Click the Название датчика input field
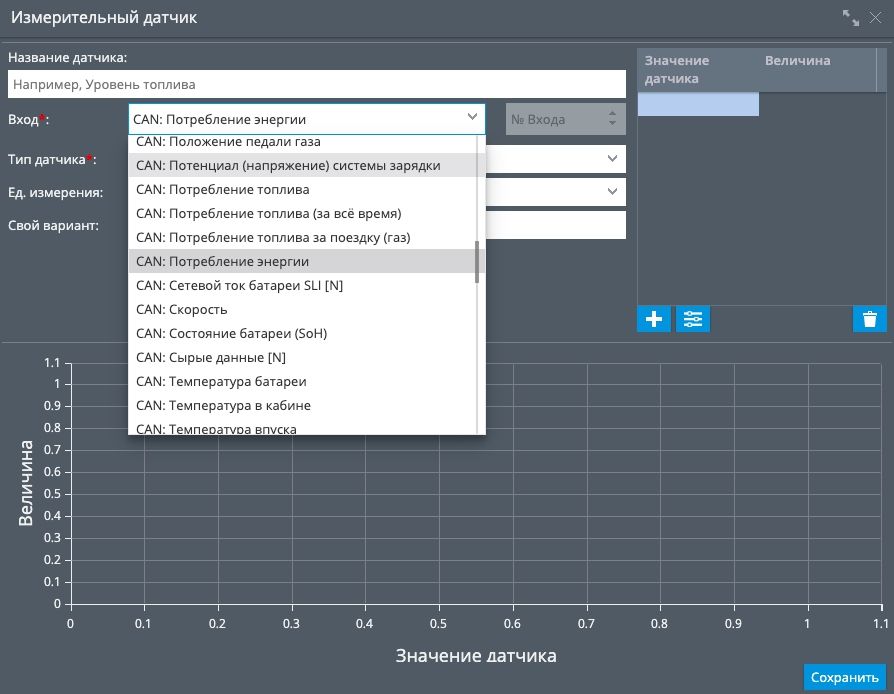 coord(316,84)
